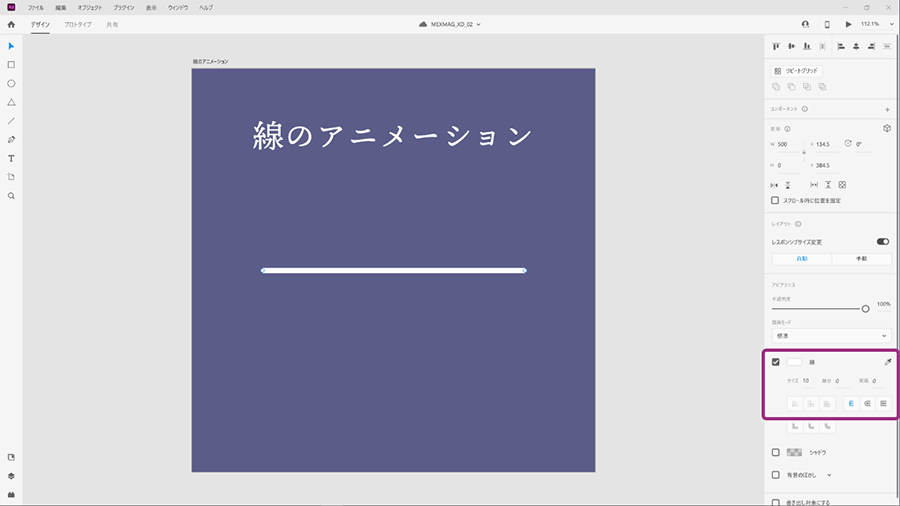Select the Rectangle tool
The width and height of the screenshot is (900, 506).
click(11, 65)
